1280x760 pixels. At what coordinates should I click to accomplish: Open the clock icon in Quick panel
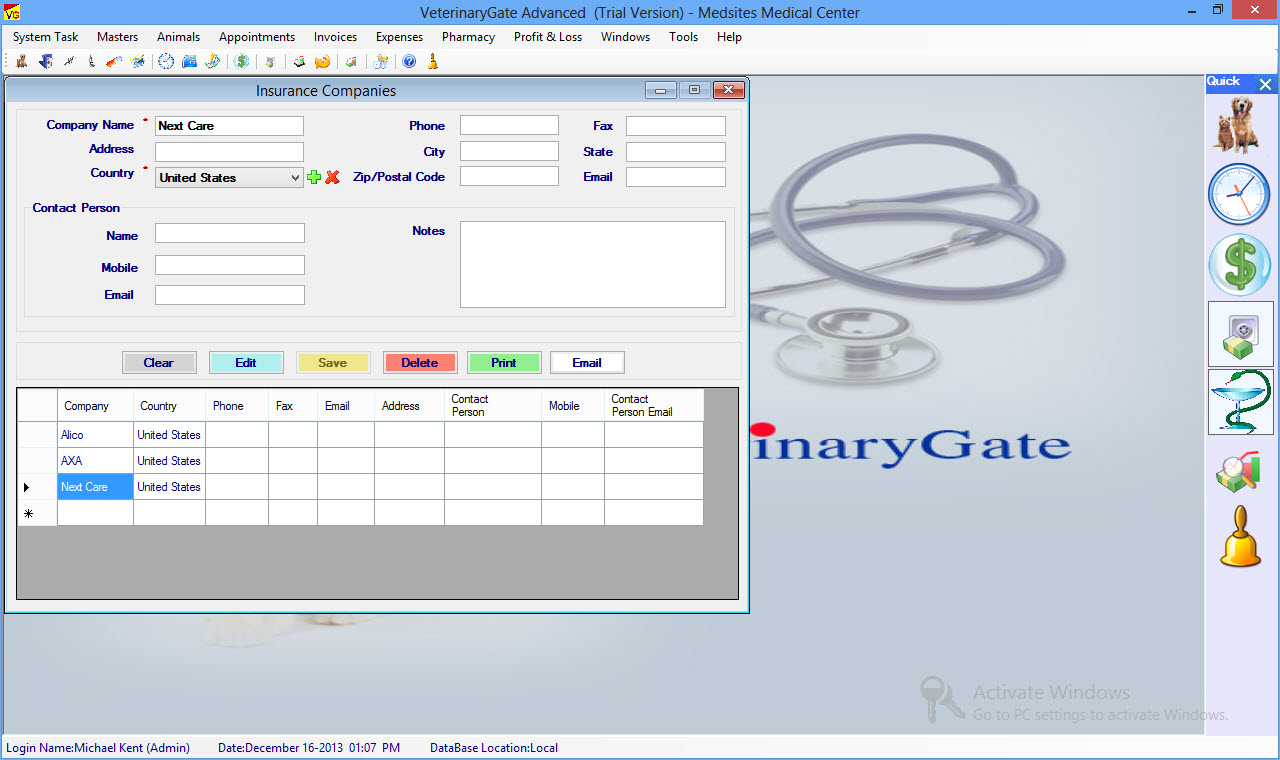(1240, 194)
